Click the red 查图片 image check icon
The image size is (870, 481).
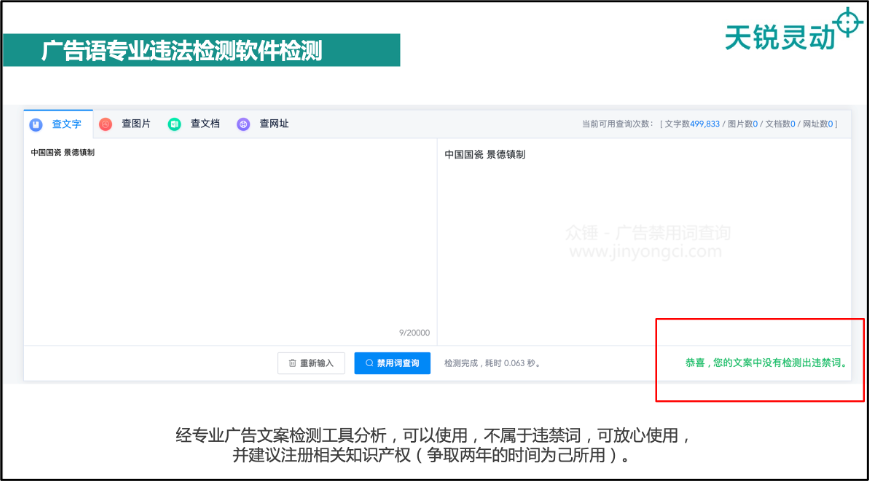(x=105, y=124)
